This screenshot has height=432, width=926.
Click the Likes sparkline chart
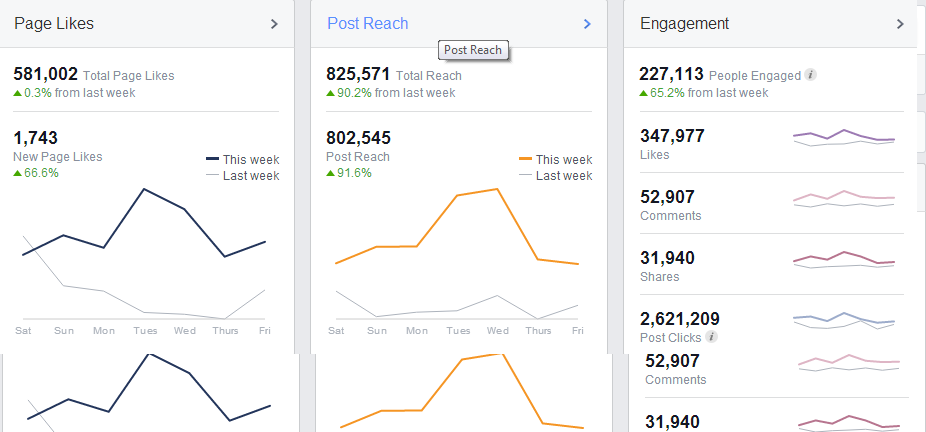(844, 138)
